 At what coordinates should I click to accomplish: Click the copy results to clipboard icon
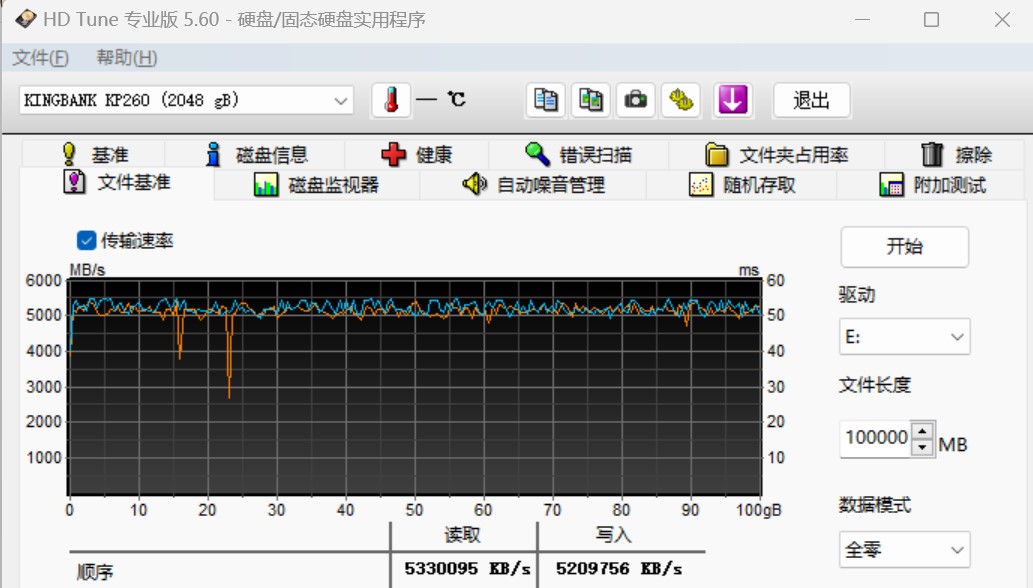point(545,100)
